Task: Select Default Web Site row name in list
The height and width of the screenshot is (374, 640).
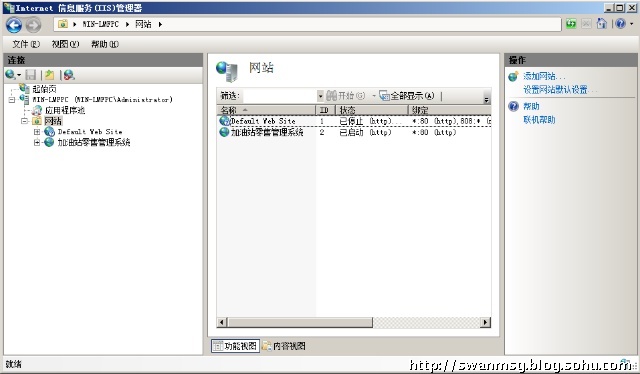Action: (263, 121)
